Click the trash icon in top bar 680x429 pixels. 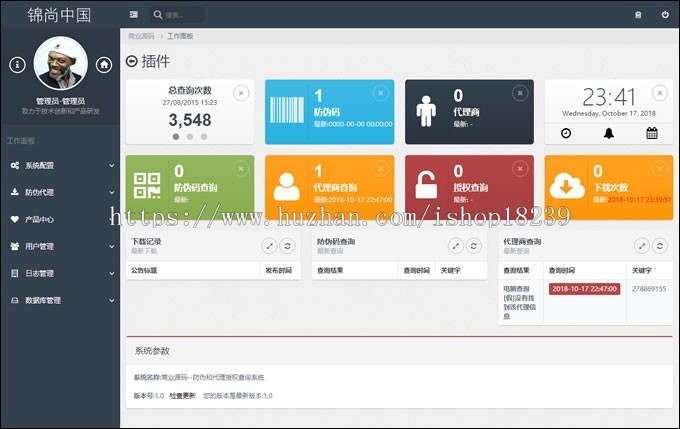tap(638, 15)
